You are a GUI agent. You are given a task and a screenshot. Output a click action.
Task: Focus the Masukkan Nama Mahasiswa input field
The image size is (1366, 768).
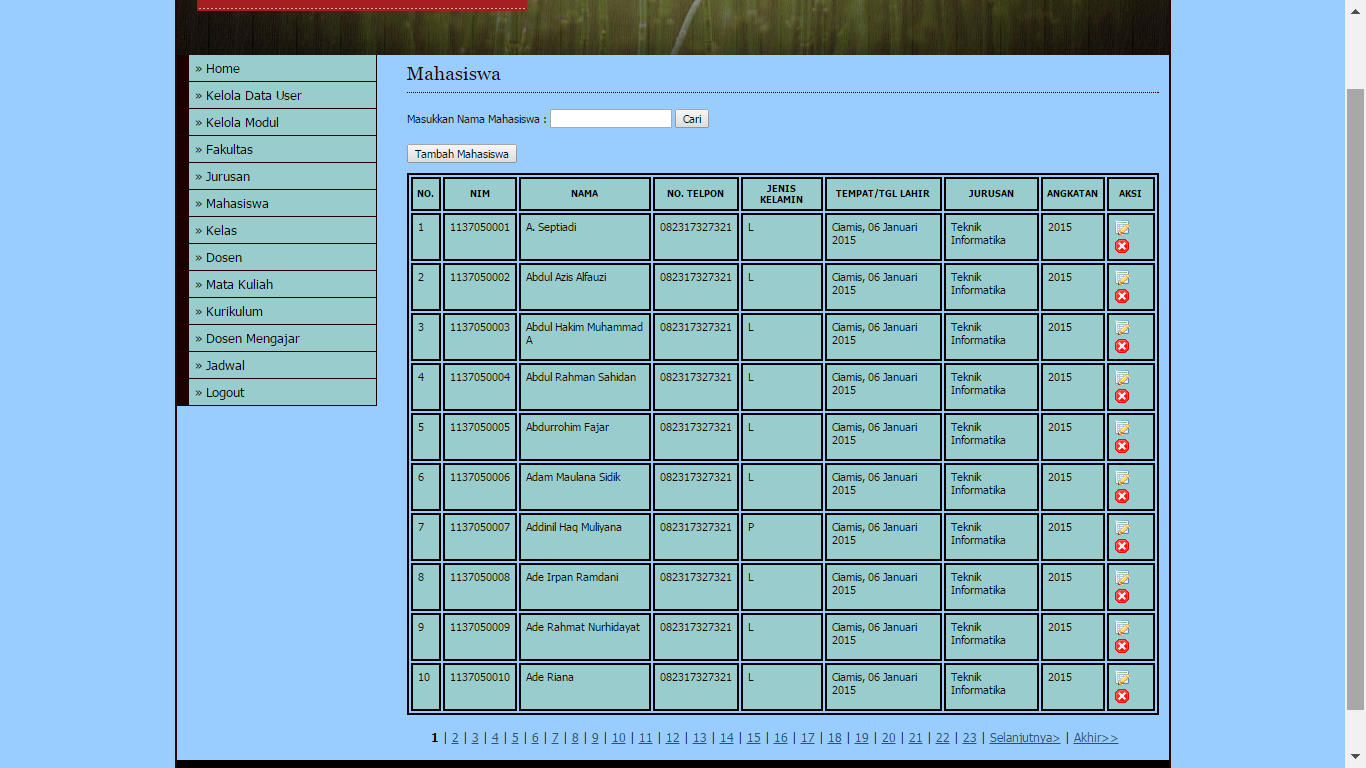point(610,119)
